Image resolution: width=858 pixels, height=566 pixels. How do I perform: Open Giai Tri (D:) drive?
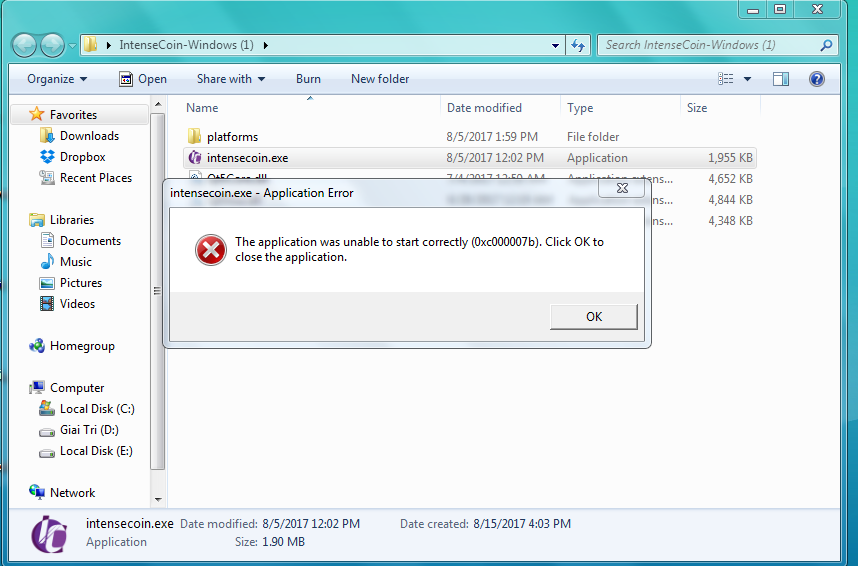click(89, 430)
